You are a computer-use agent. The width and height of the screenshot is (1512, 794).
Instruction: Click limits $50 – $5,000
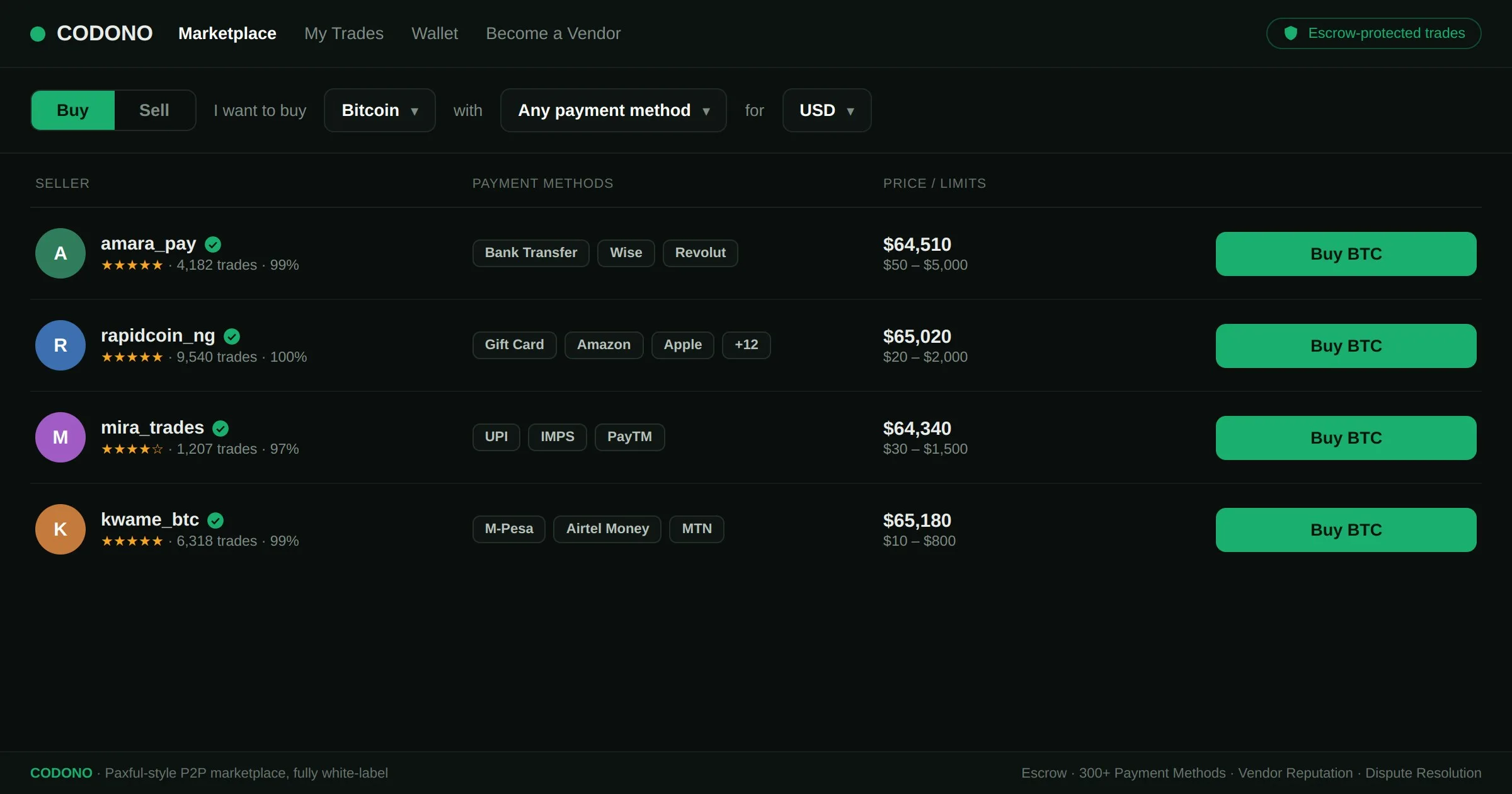point(925,265)
